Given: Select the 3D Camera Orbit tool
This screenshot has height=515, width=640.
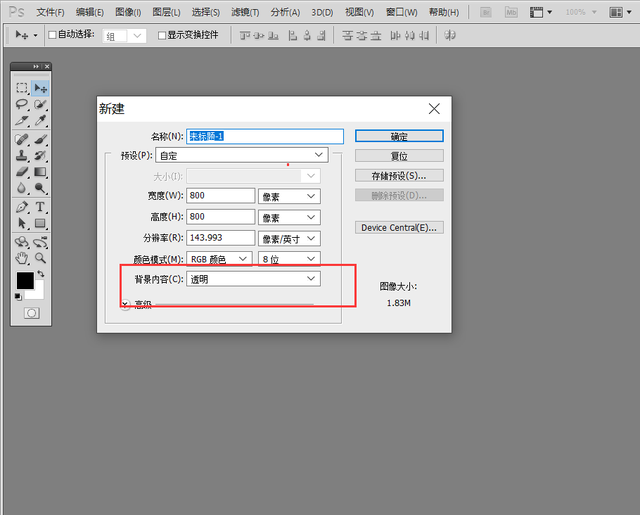Looking at the screenshot, I should click(40, 242).
